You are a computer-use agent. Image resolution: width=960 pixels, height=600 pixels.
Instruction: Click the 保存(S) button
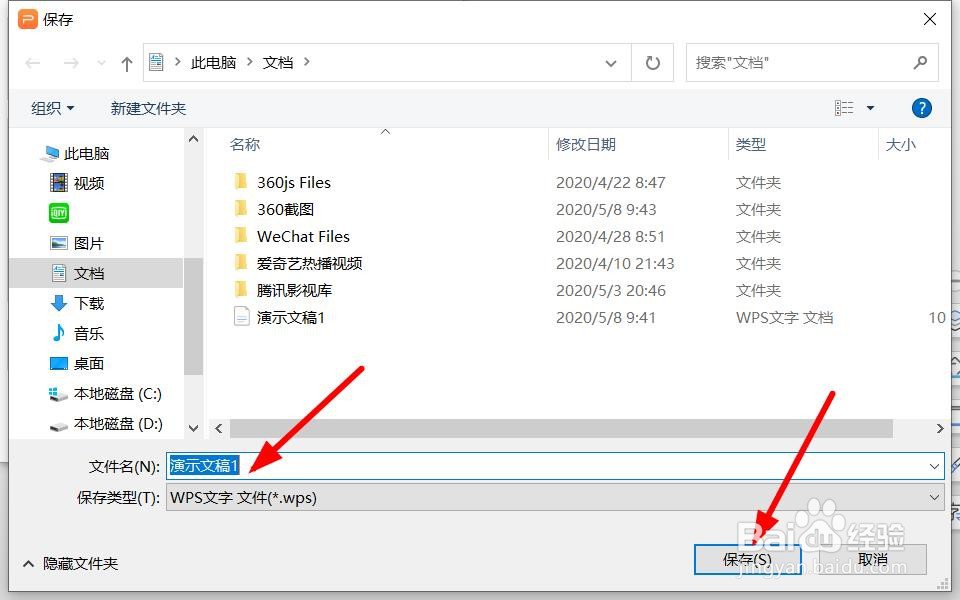coord(748,558)
